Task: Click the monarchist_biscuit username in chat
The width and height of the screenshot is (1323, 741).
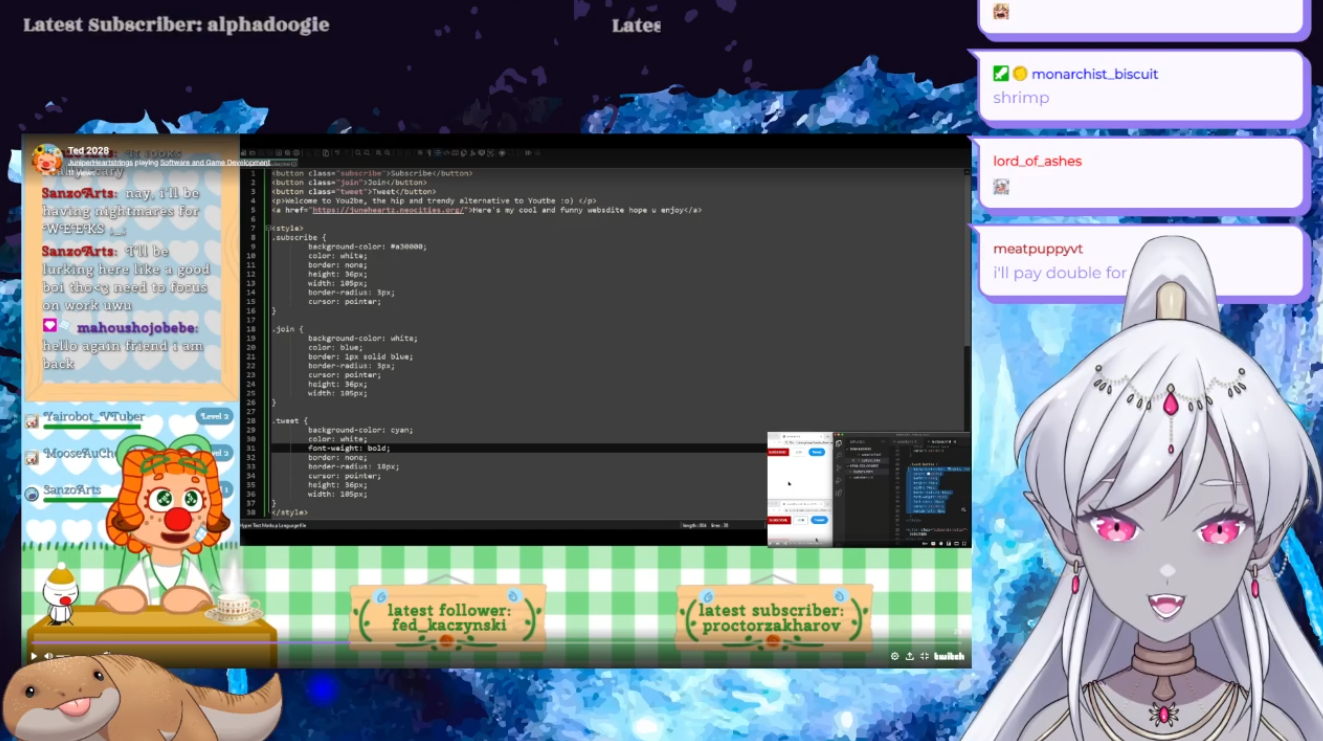Action: [x=1095, y=74]
